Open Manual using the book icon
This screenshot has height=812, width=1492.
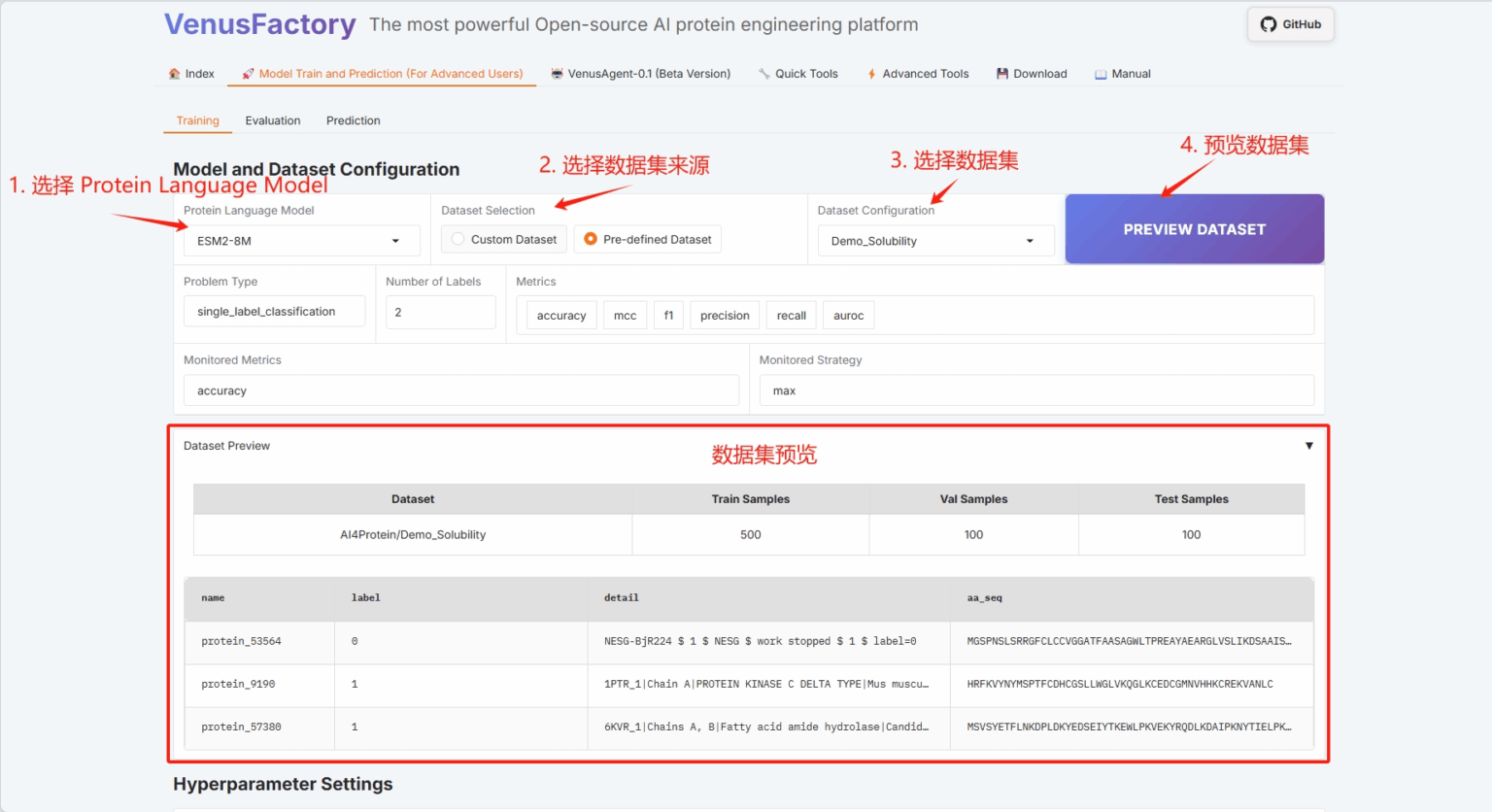tap(1101, 73)
